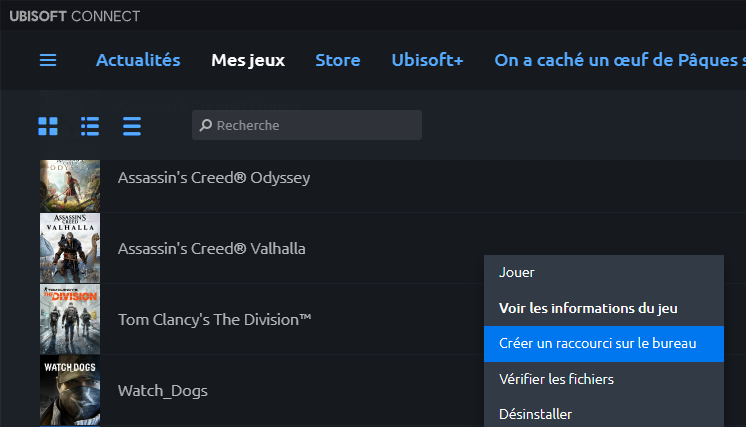Select Désinstaller from context menu
This screenshot has height=427, width=746.
[x=535, y=413]
